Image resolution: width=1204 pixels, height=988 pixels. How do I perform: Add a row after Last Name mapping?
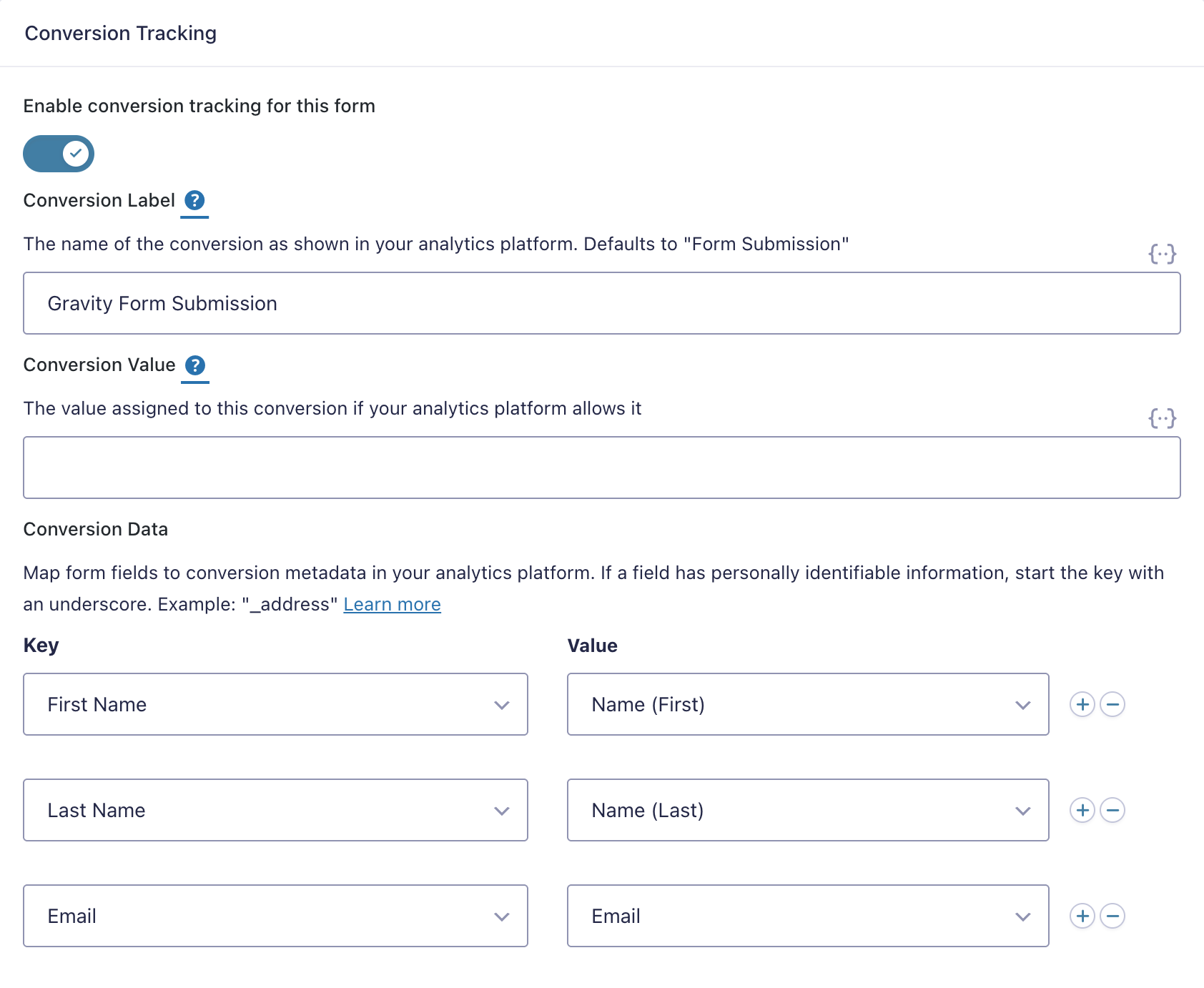1082,810
